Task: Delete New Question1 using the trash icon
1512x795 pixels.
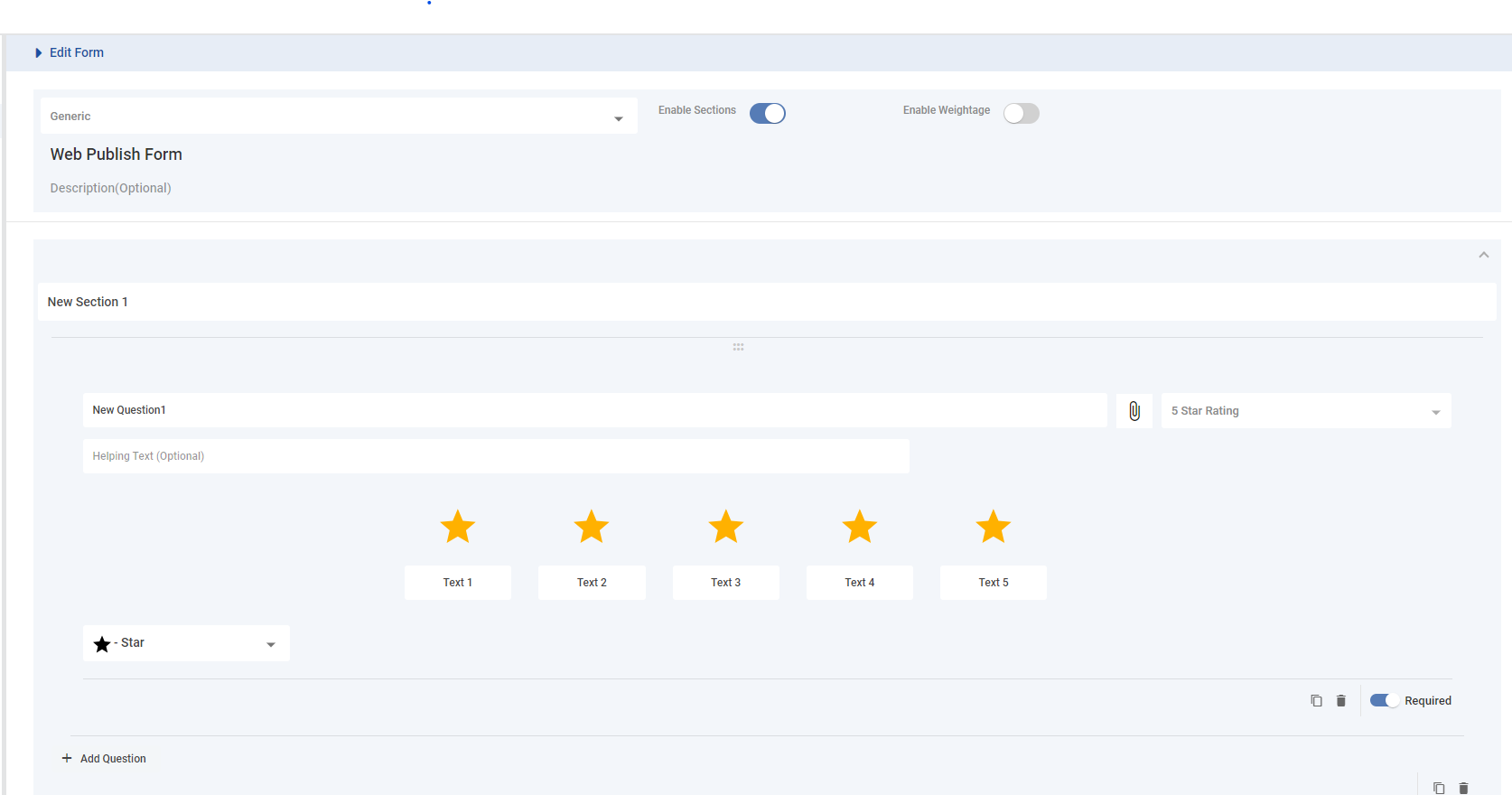Action: (1341, 701)
